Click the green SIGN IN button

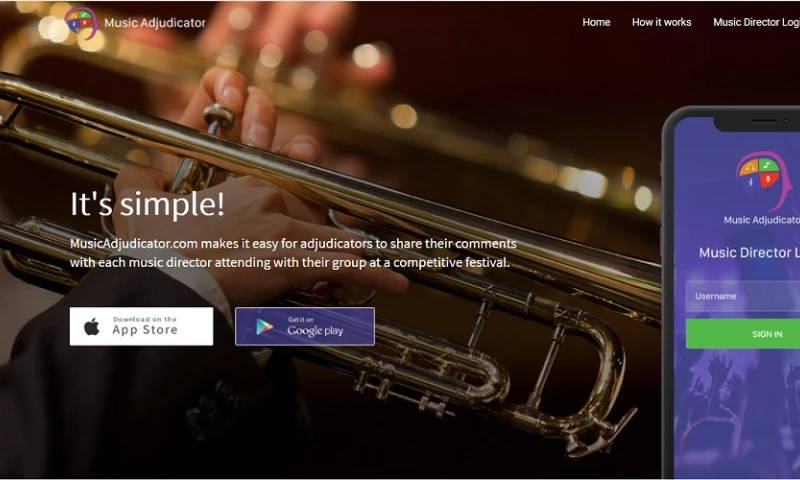[743, 334]
